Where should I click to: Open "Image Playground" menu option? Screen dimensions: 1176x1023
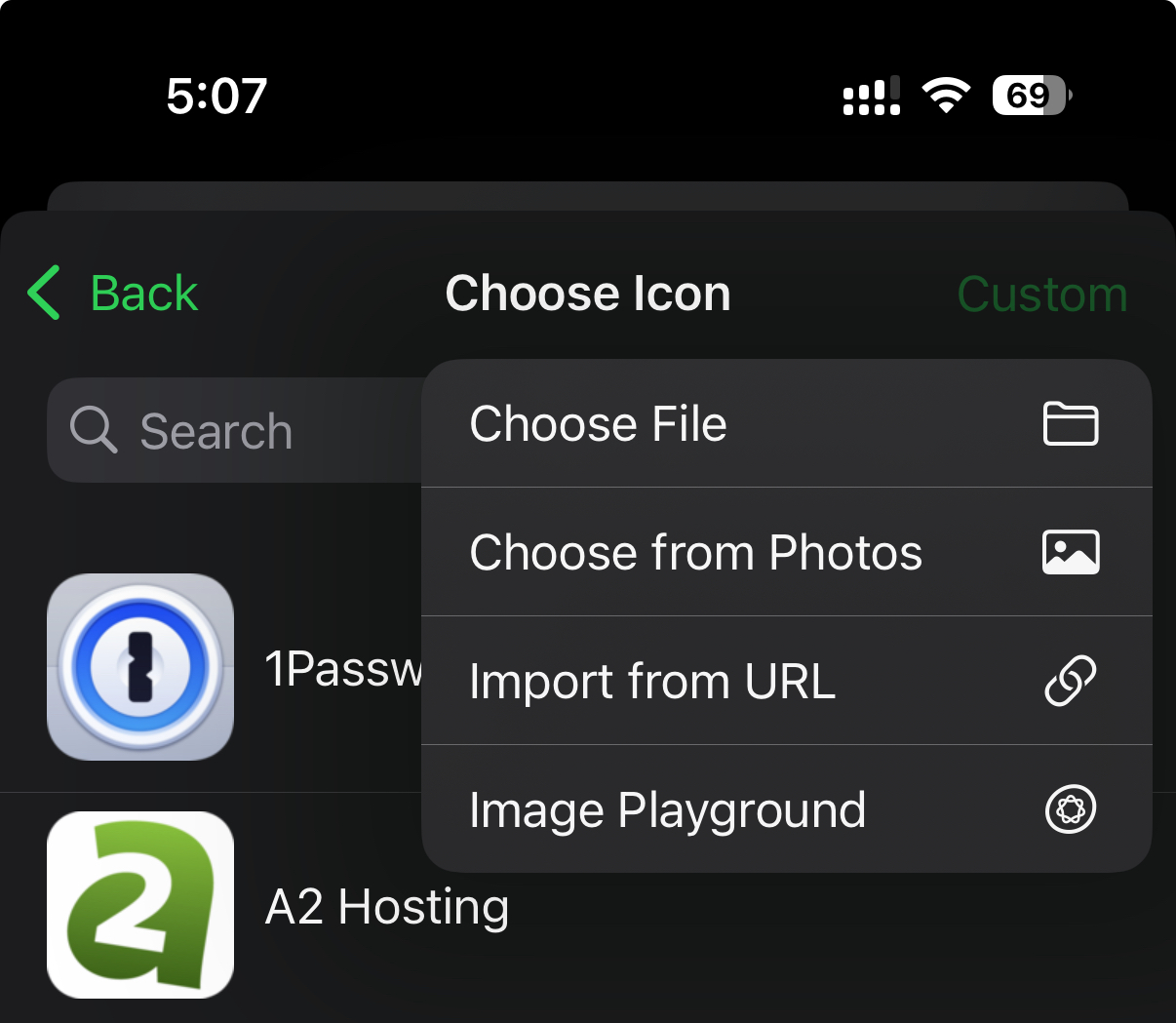667,809
